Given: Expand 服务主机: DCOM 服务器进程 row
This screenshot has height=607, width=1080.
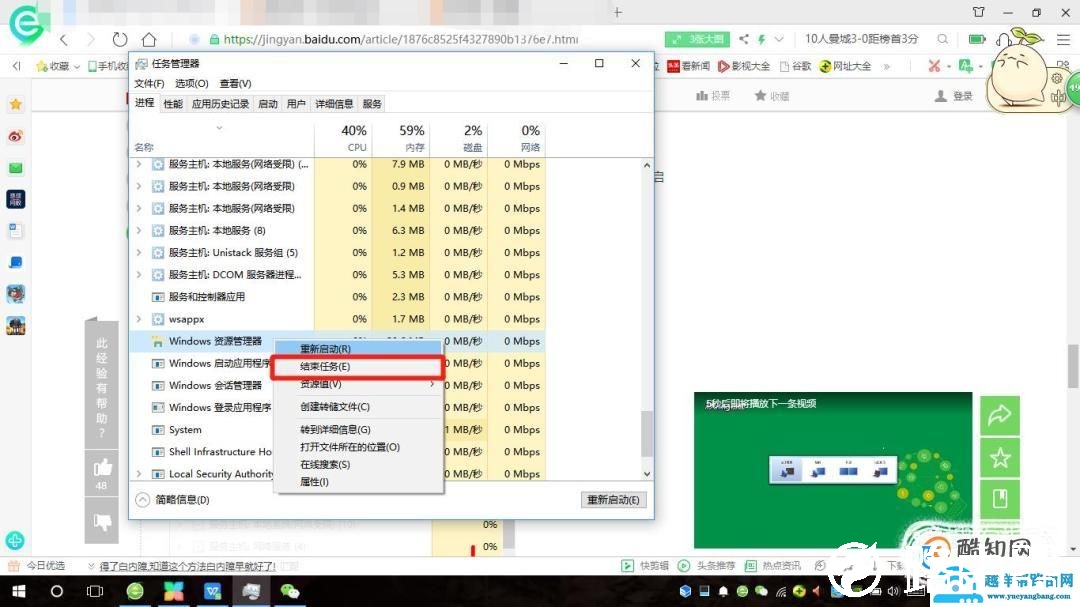Looking at the screenshot, I should click(x=139, y=274).
